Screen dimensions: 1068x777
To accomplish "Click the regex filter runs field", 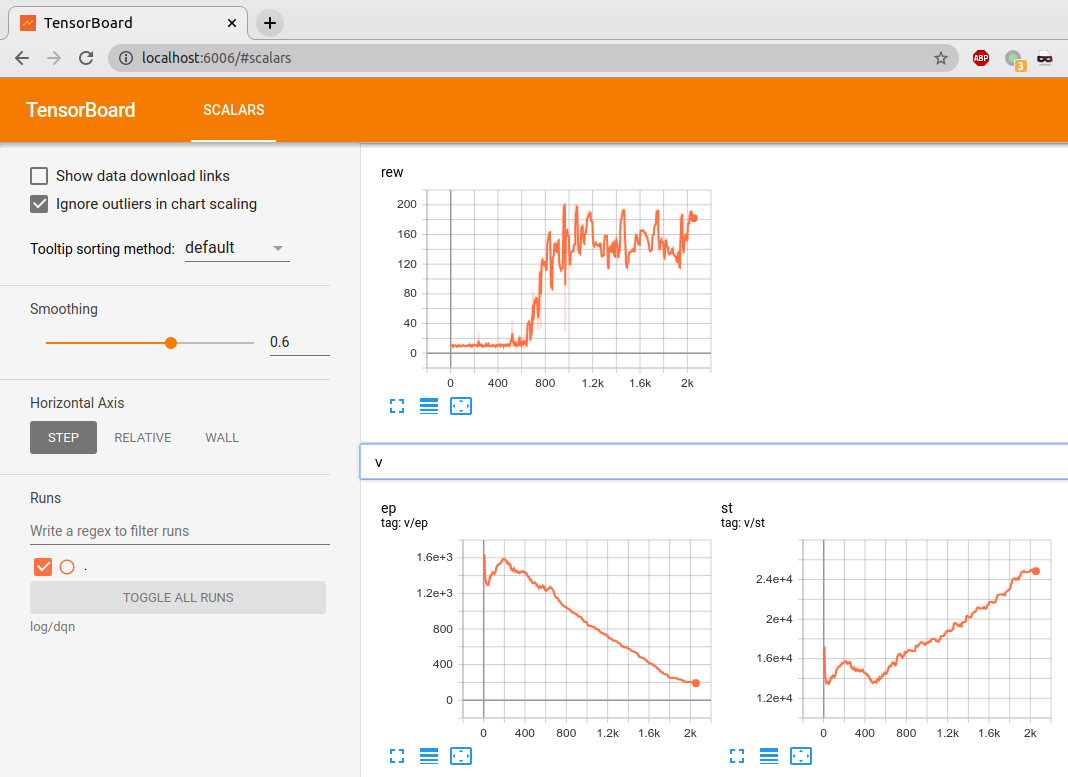I will click(x=180, y=531).
